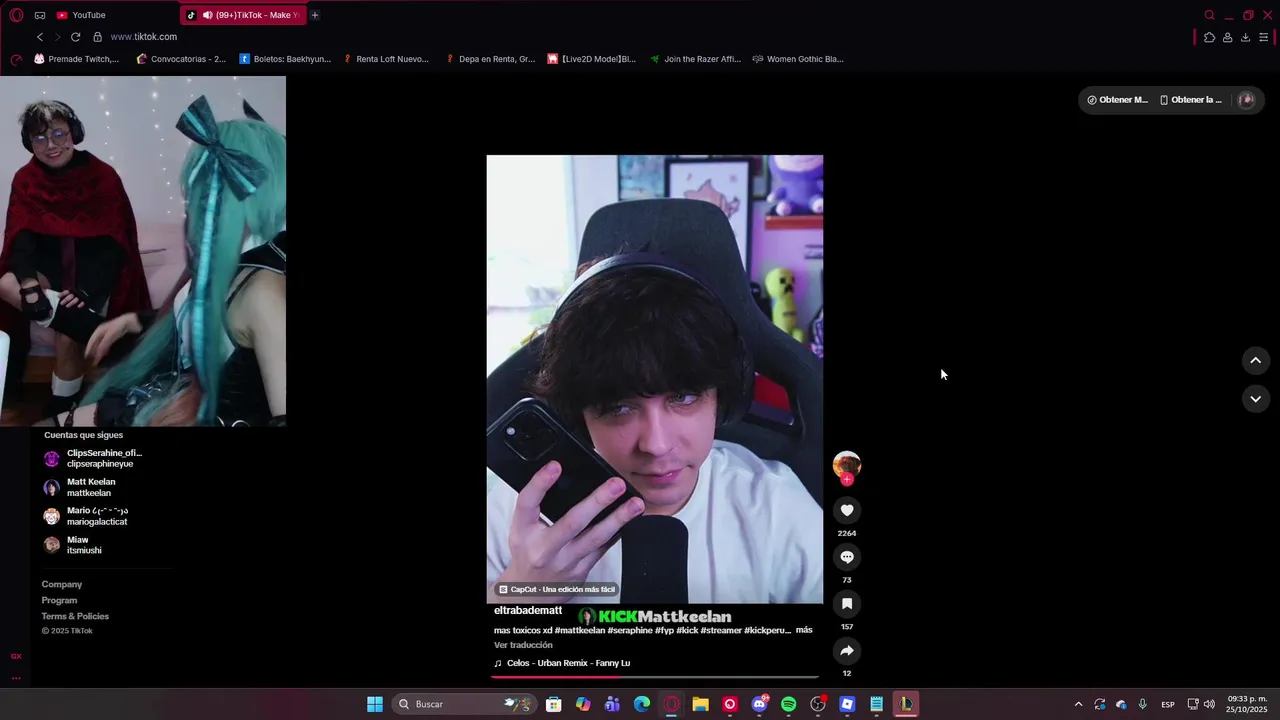Open the ClipsSerahine_ofi... followed account

[x=93, y=458]
